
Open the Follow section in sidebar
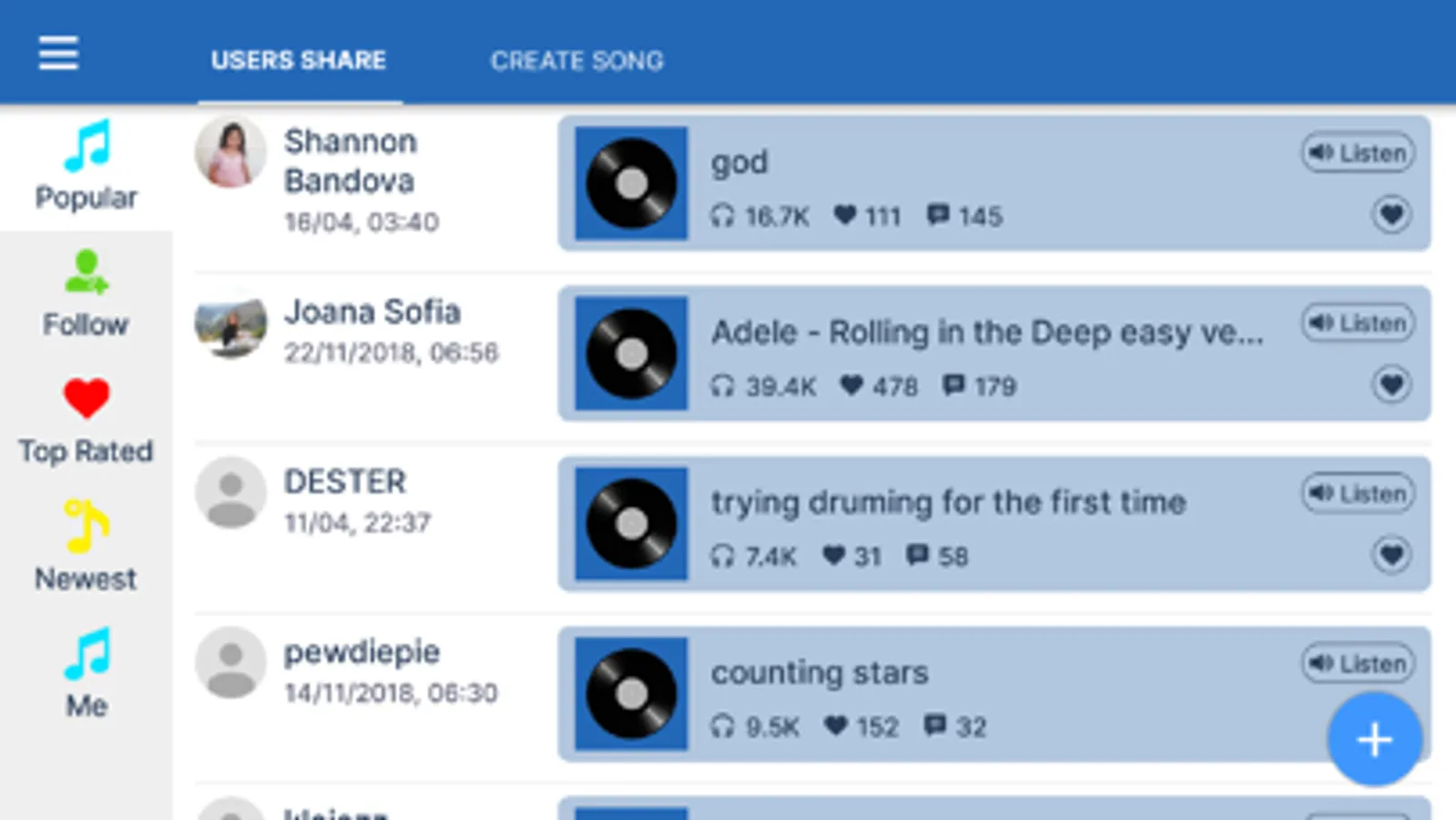tap(87, 293)
